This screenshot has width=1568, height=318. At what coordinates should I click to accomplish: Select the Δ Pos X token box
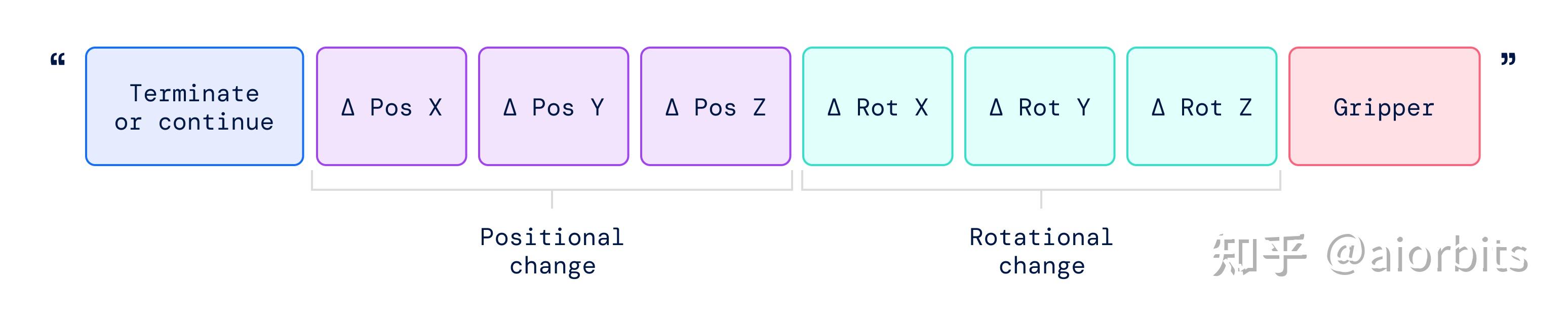tap(391, 106)
